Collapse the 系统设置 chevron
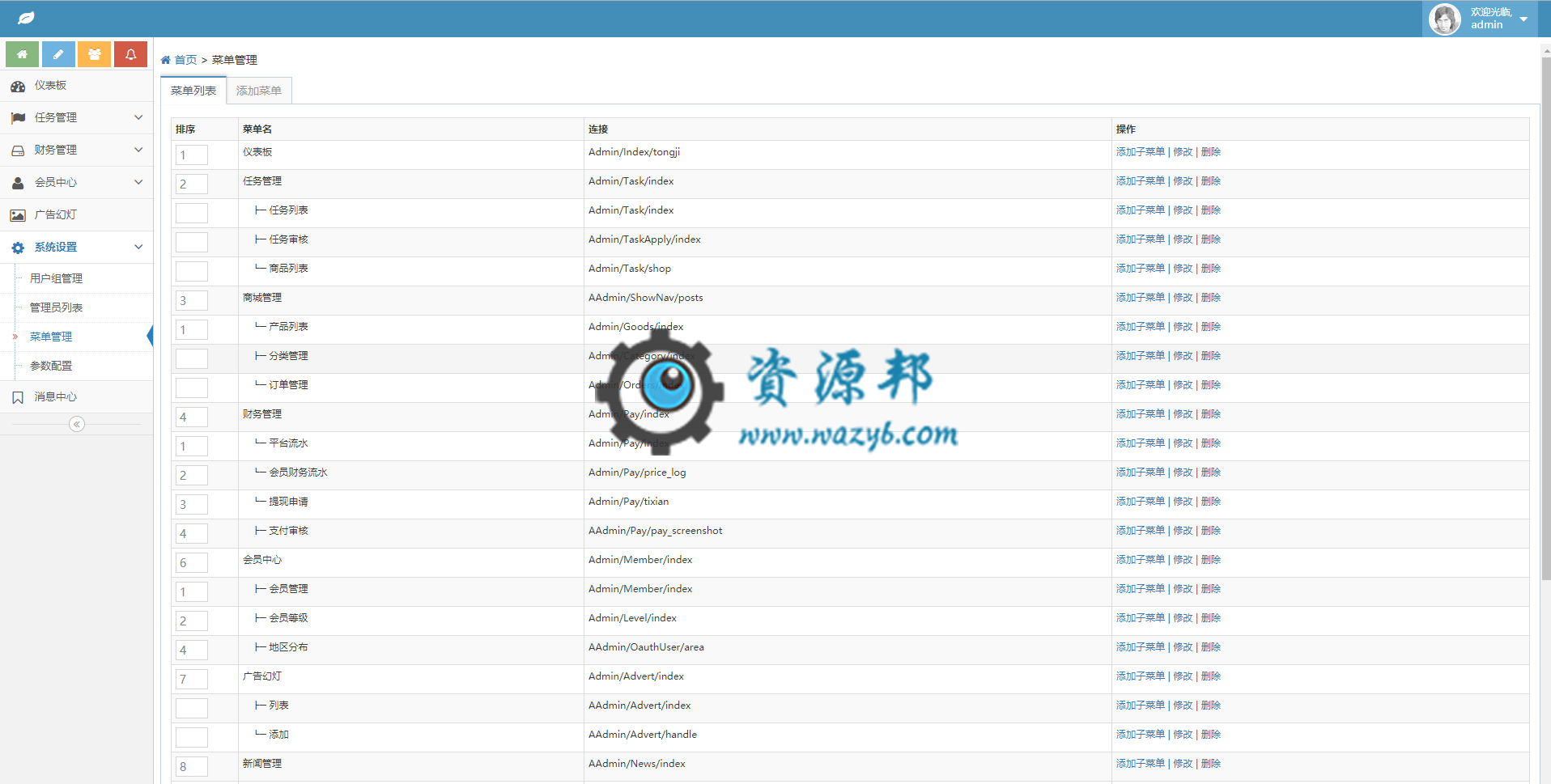 coord(138,247)
